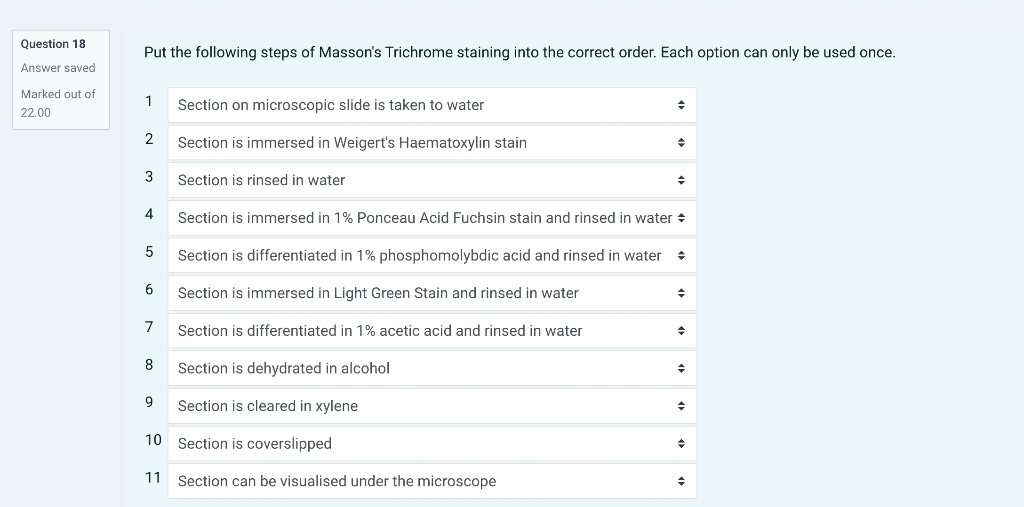Expand the 'Section is rinsed in water' dropdown
This screenshot has width=1024, height=507.
tap(430, 180)
